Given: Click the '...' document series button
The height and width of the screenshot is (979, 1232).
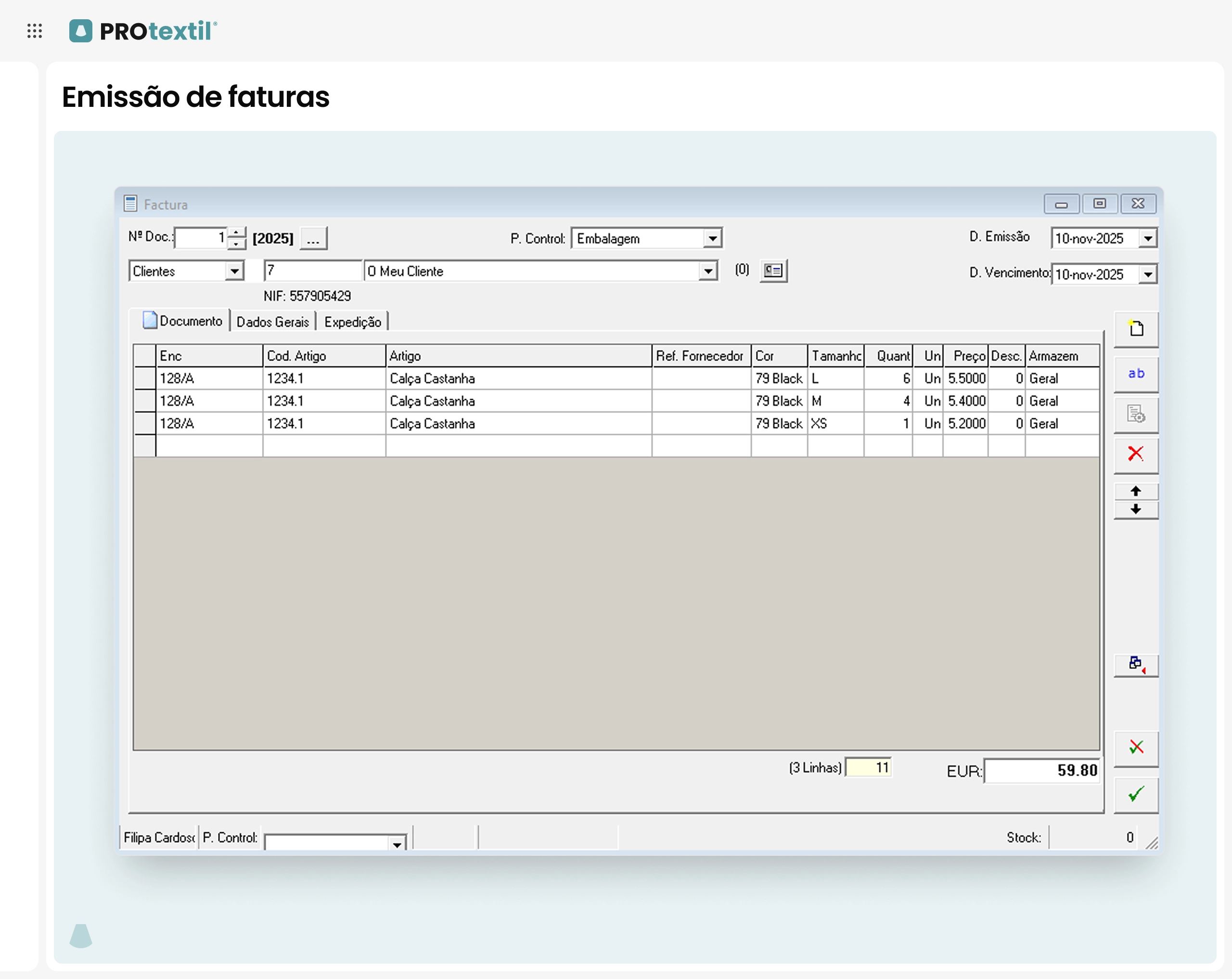Looking at the screenshot, I should point(313,239).
